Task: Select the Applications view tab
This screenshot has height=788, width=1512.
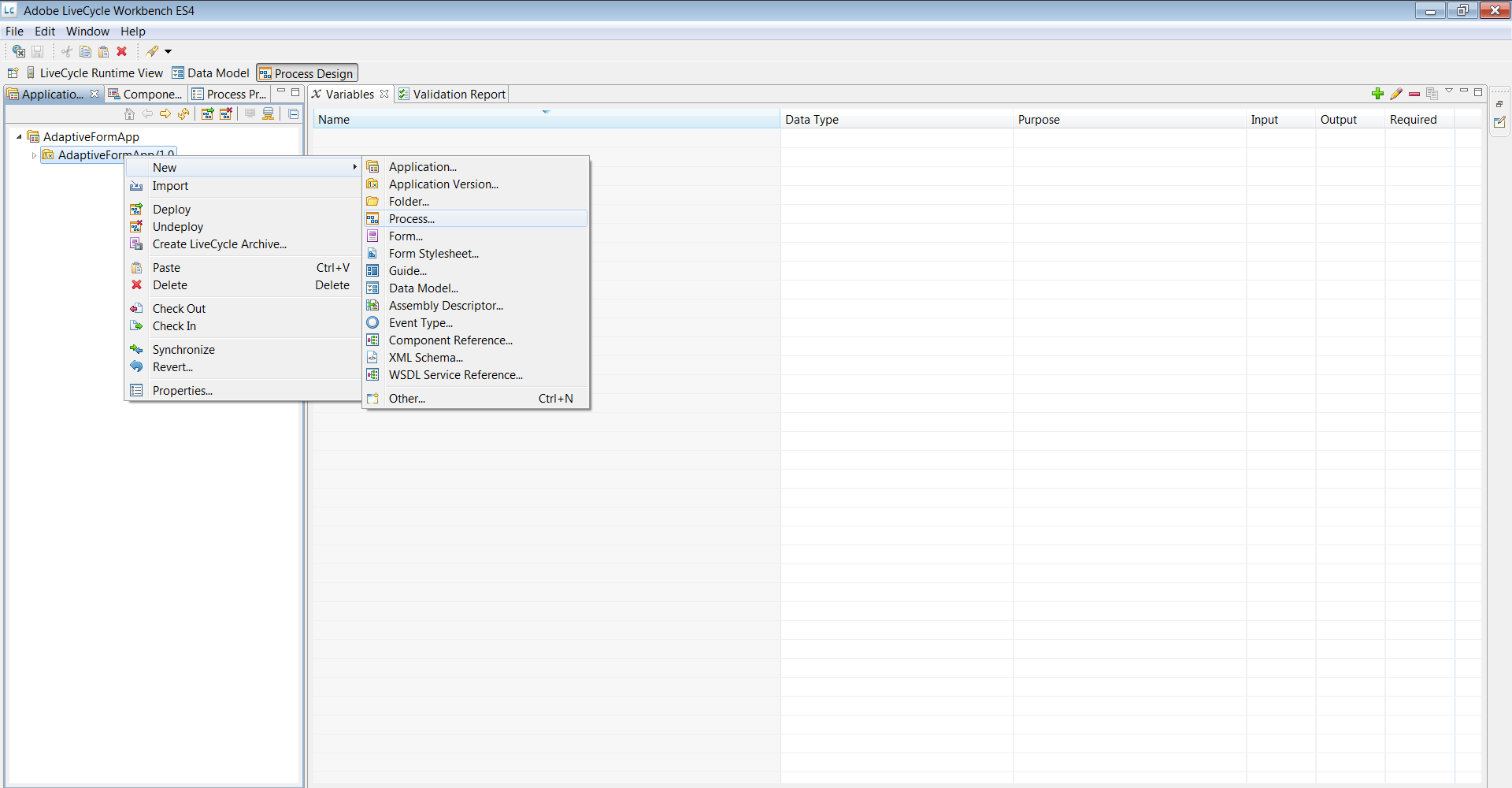Action: 52,95
